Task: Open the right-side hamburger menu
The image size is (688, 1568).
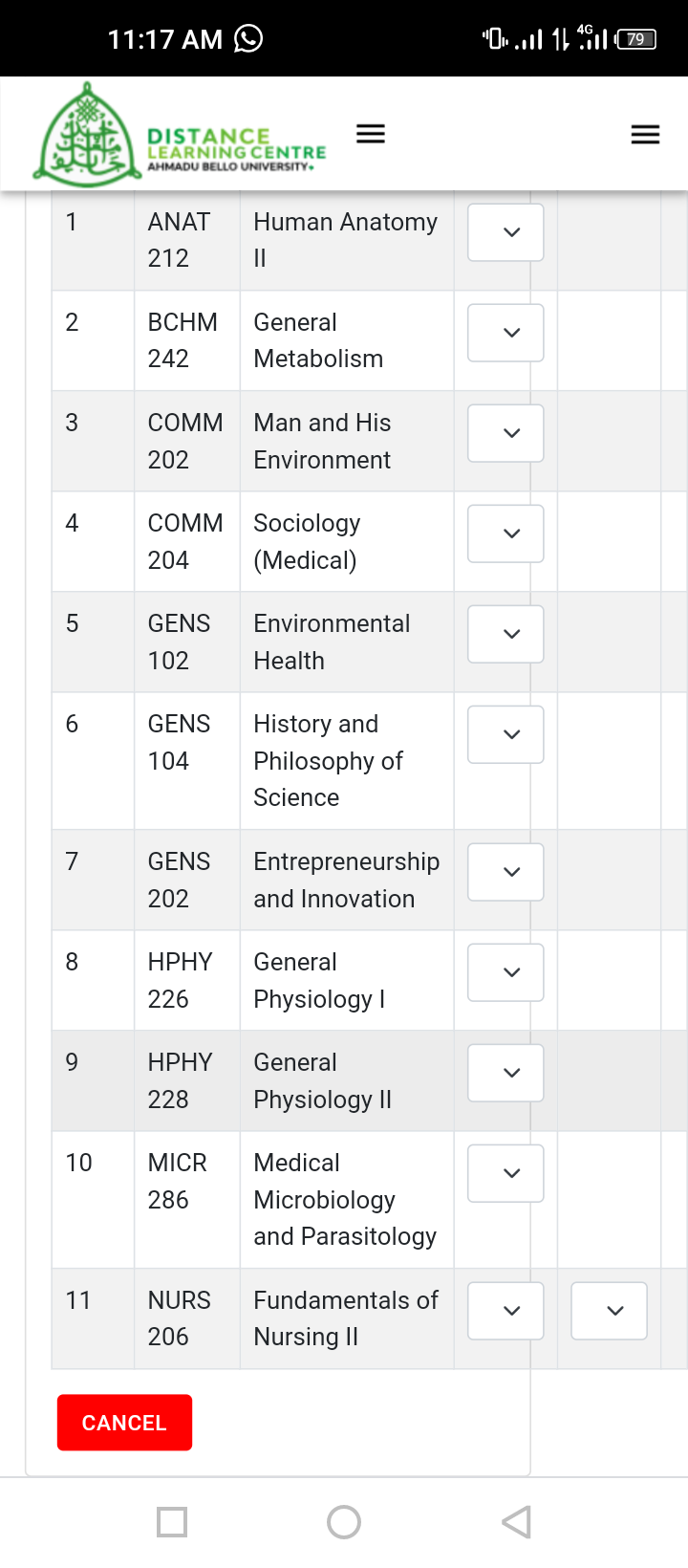Action: point(646,135)
